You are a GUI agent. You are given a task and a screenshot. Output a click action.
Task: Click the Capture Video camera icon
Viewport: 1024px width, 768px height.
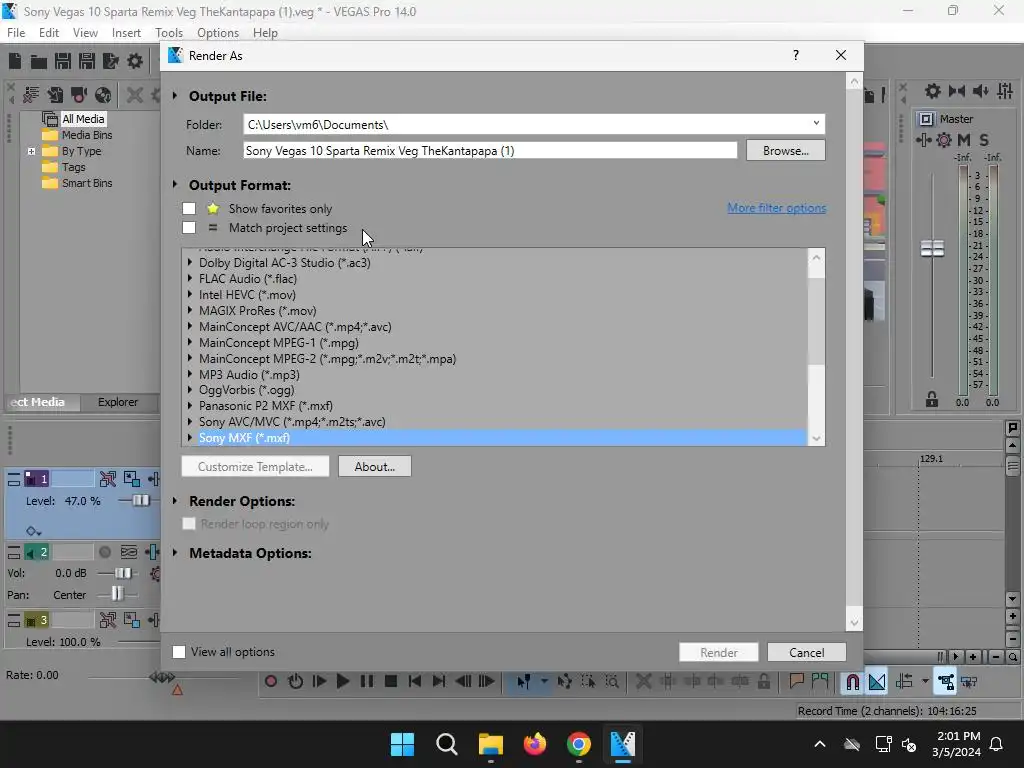pyautogui.click(x=79, y=95)
